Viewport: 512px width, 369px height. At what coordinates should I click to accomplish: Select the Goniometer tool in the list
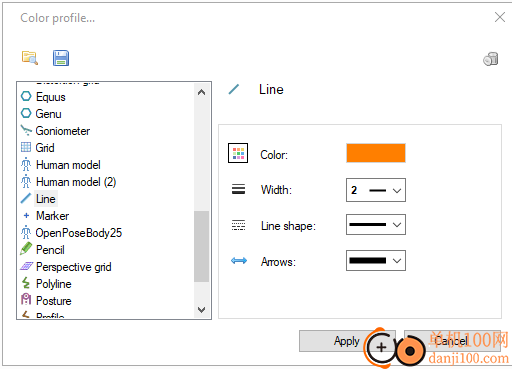point(63,131)
